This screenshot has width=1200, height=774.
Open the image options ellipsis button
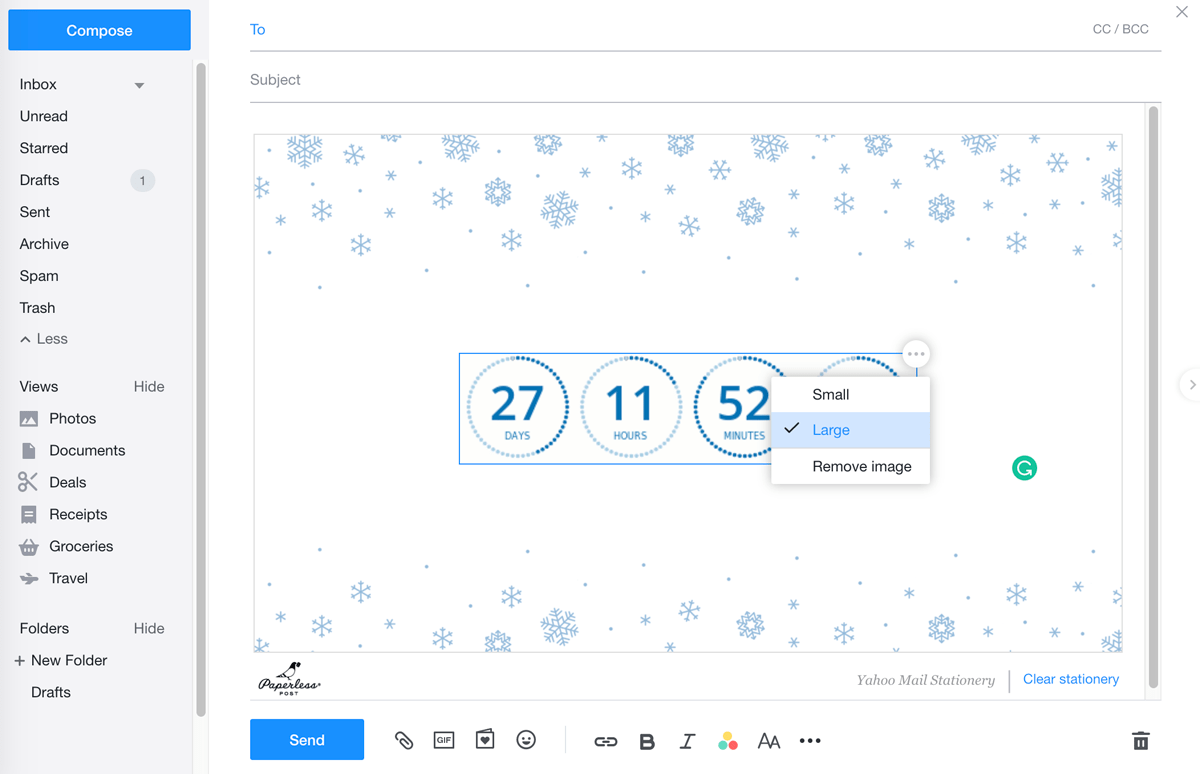click(x=916, y=354)
